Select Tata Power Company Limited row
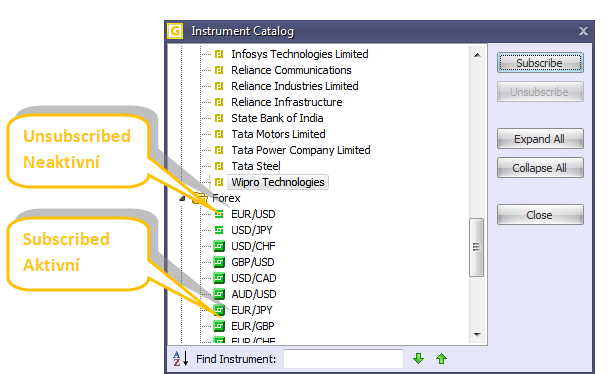The height and width of the screenshot is (374, 609). (301, 150)
